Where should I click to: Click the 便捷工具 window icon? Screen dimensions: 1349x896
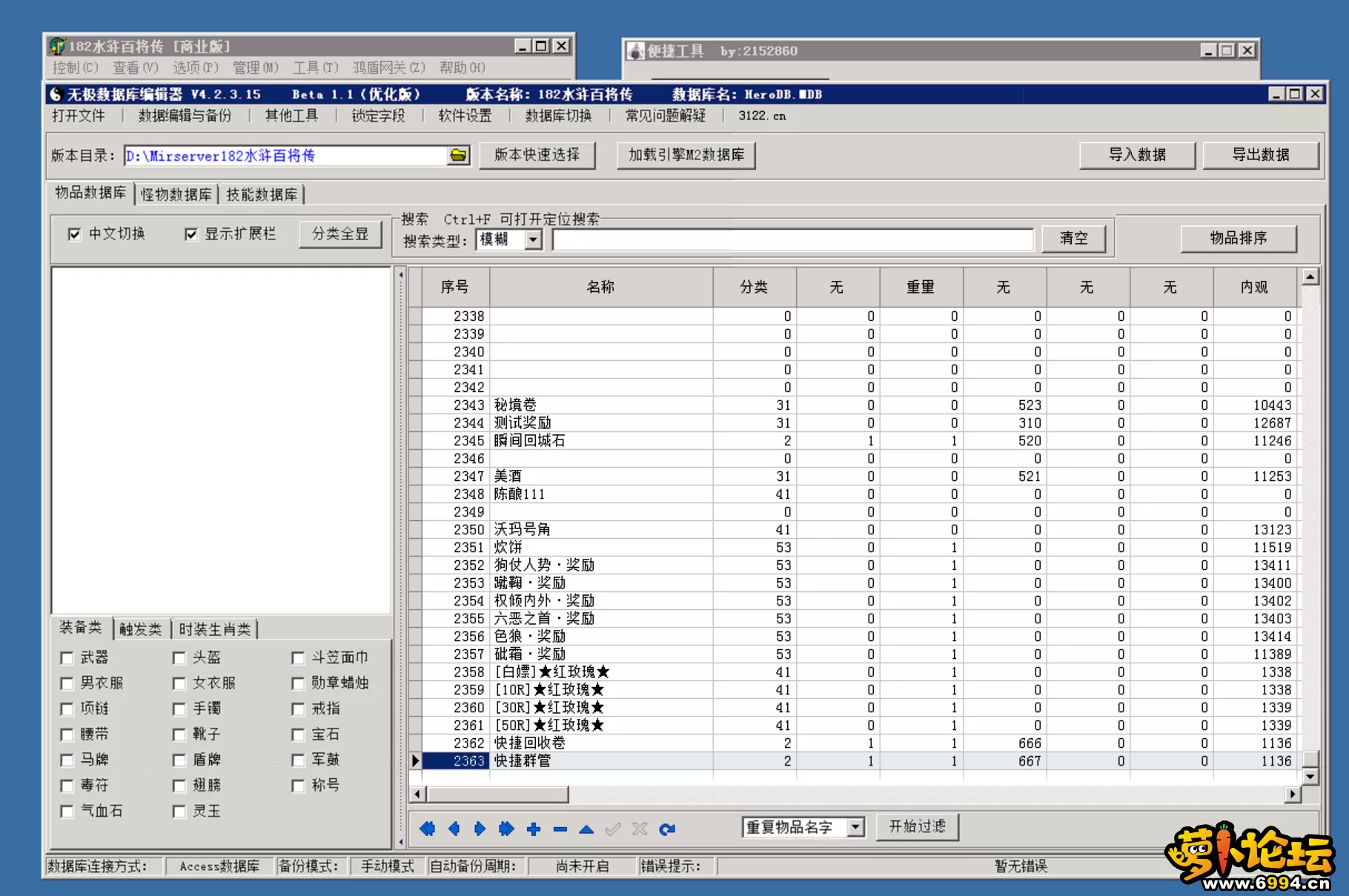pos(635,50)
